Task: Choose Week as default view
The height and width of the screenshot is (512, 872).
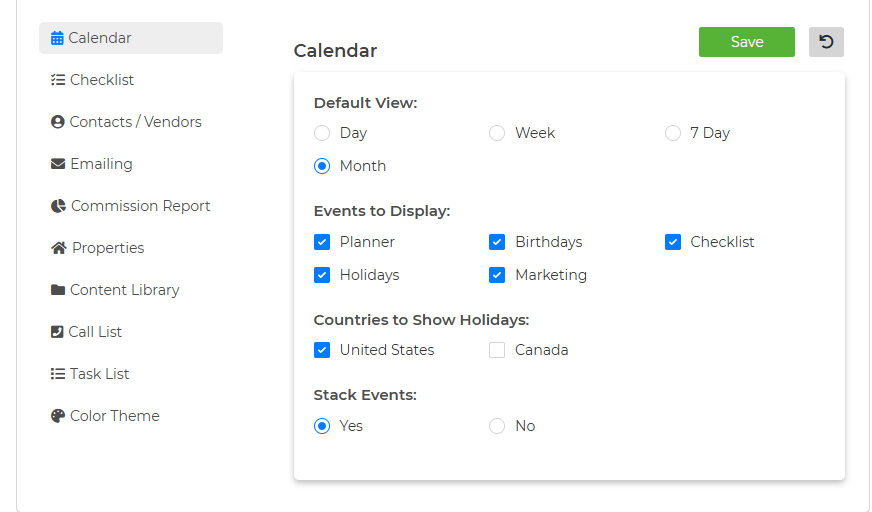Action: coord(497,133)
